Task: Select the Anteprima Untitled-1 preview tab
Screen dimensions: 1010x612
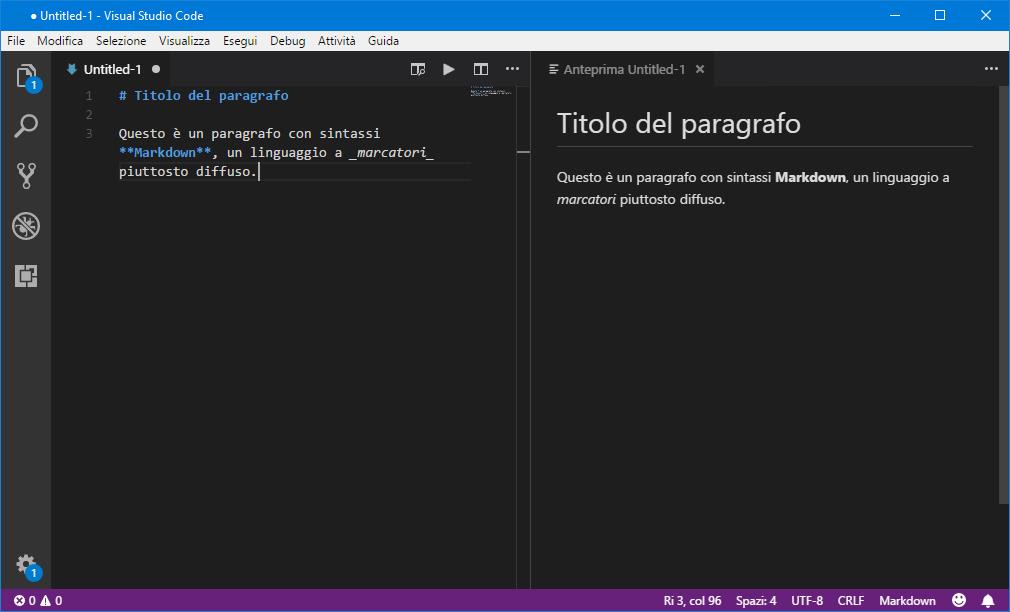Action: pyautogui.click(x=624, y=69)
